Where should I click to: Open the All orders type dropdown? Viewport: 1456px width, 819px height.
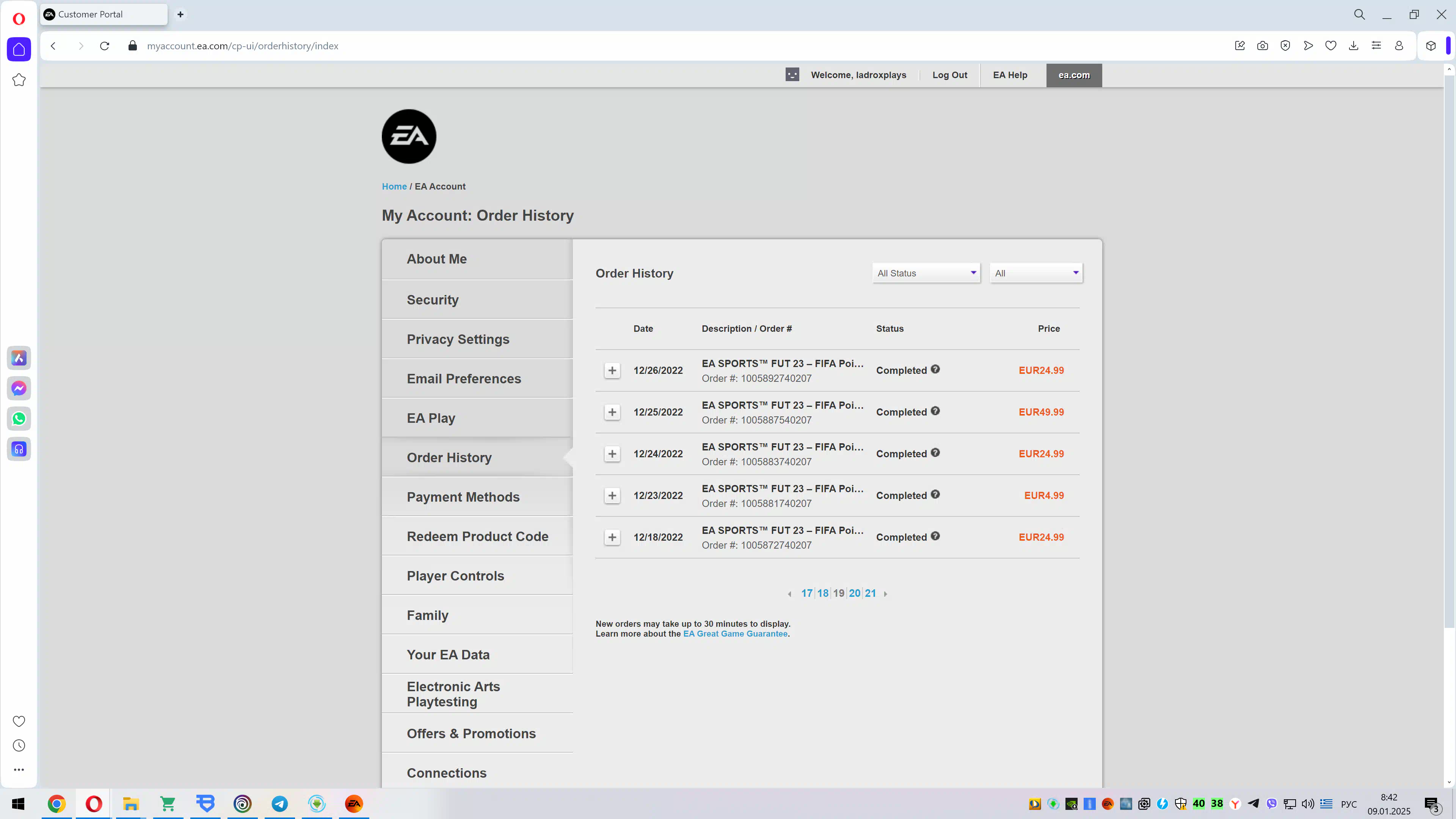[x=1036, y=273]
